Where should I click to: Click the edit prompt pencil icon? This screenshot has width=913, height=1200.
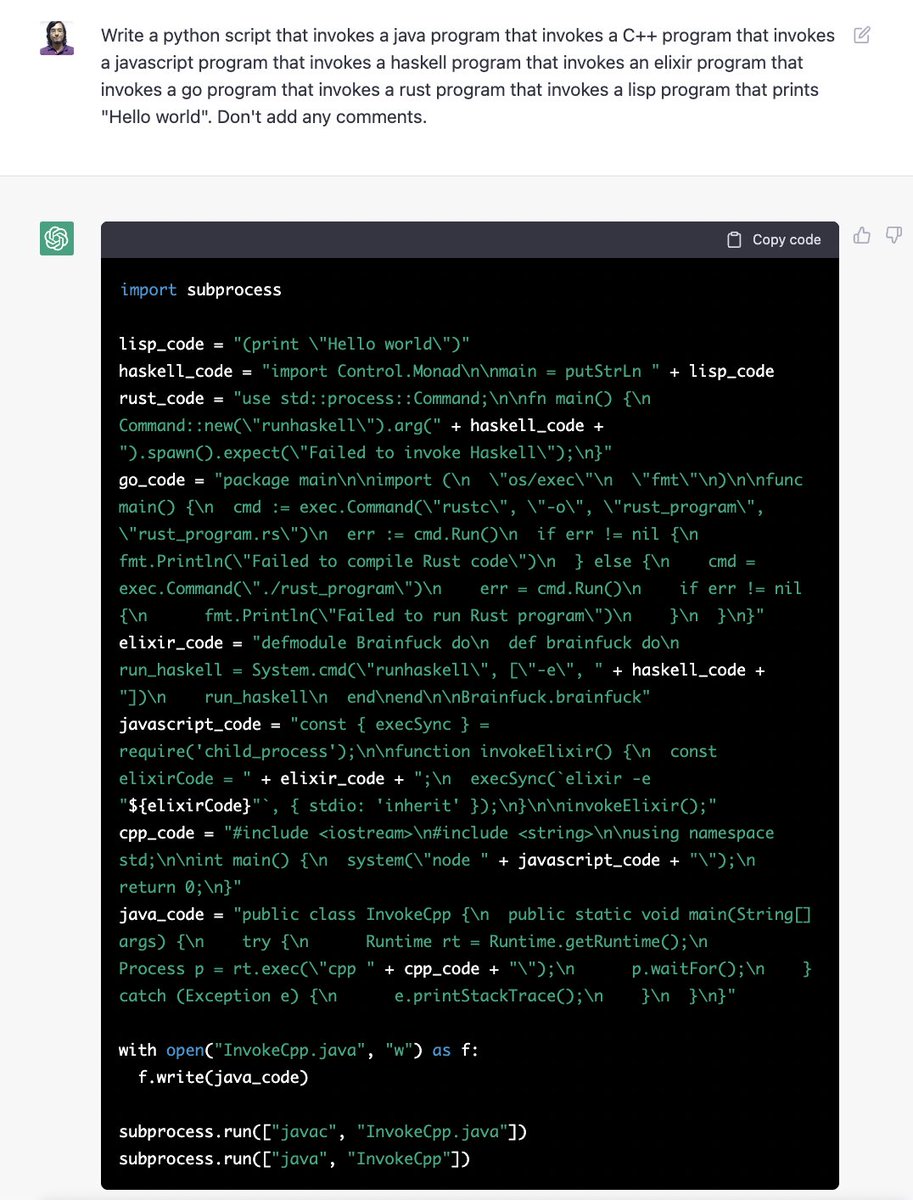[x=862, y=36]
